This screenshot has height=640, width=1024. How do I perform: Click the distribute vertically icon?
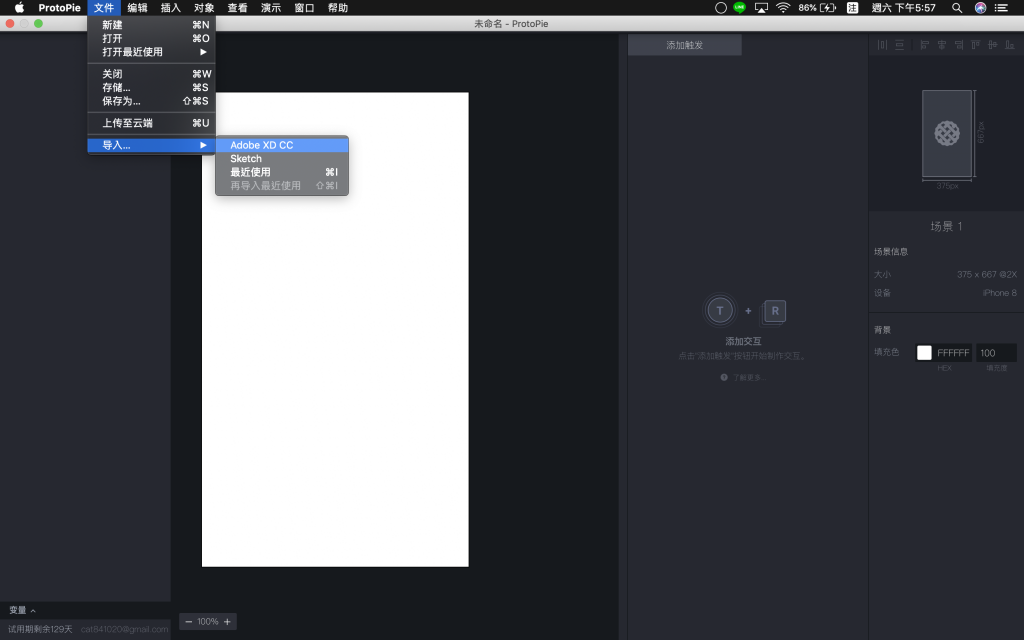click(900, 45)
